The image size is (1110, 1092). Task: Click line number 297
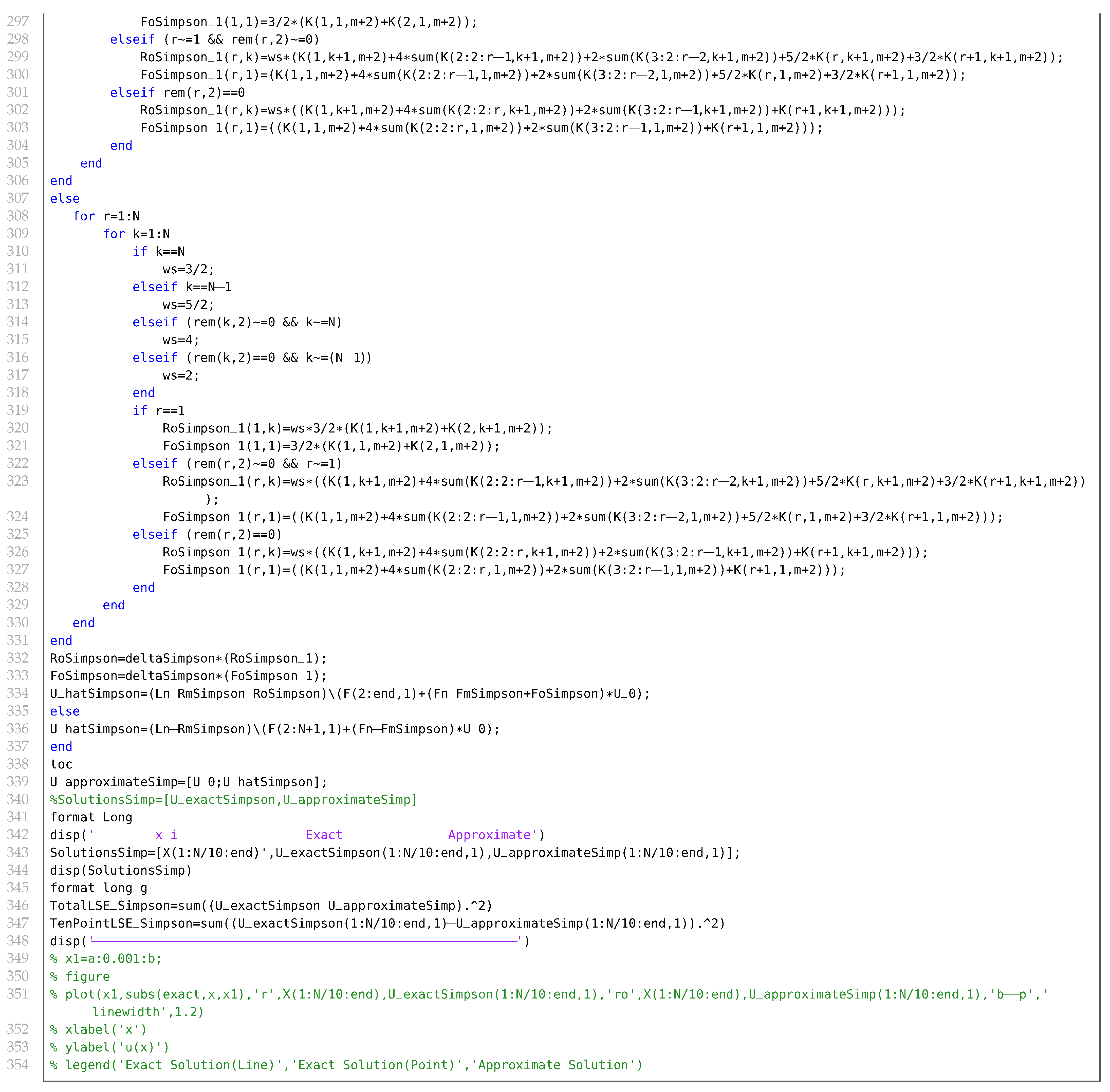click(18, 22)
